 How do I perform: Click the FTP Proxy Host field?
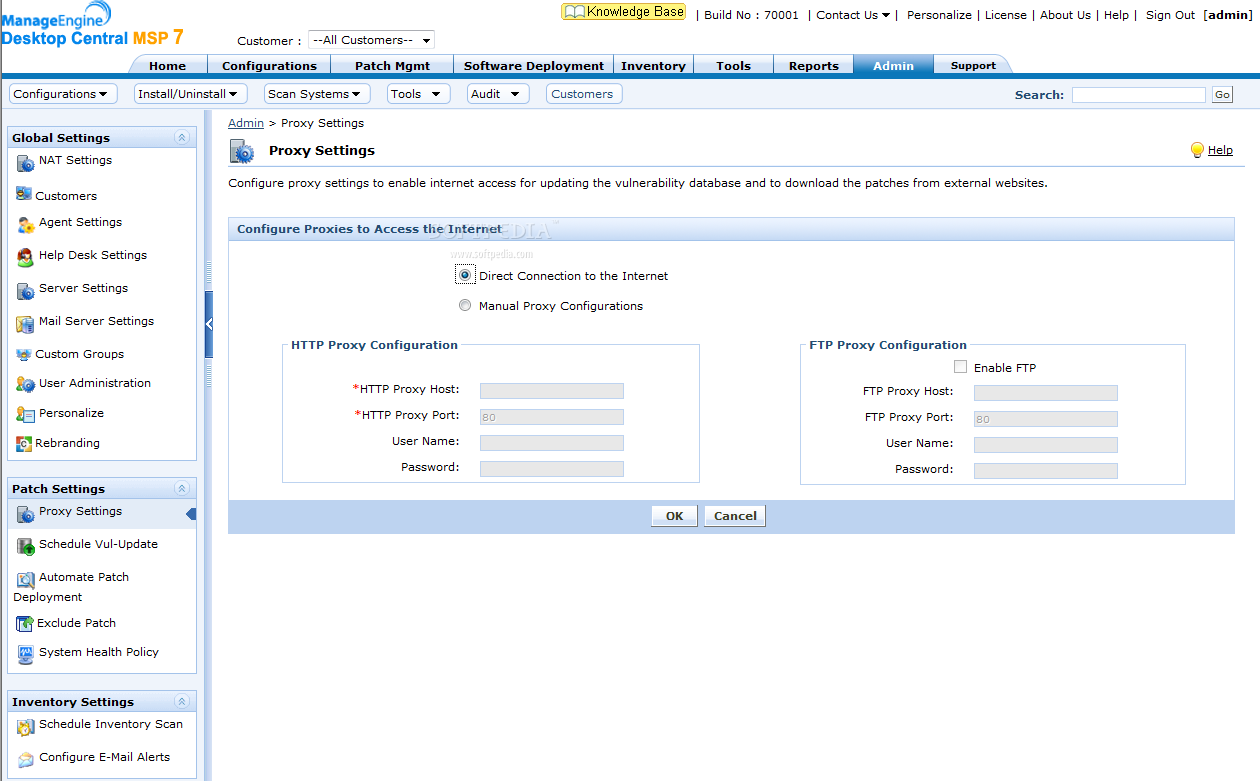tap(1046, 393)
